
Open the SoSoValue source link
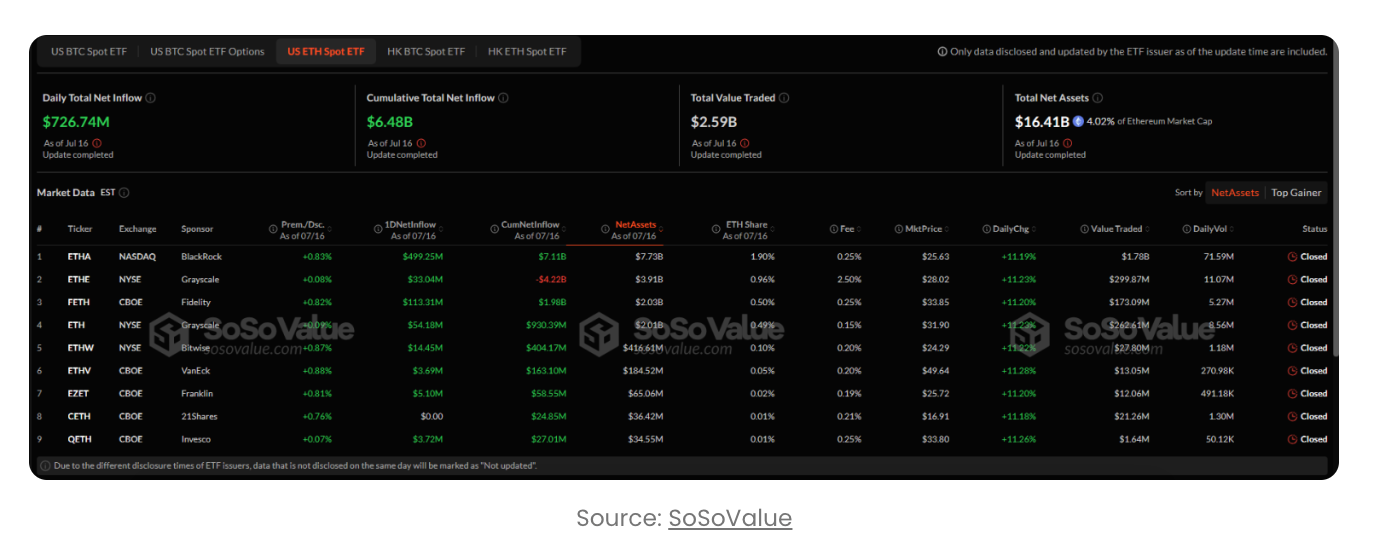pyautogui.click(x=730, y=518)
